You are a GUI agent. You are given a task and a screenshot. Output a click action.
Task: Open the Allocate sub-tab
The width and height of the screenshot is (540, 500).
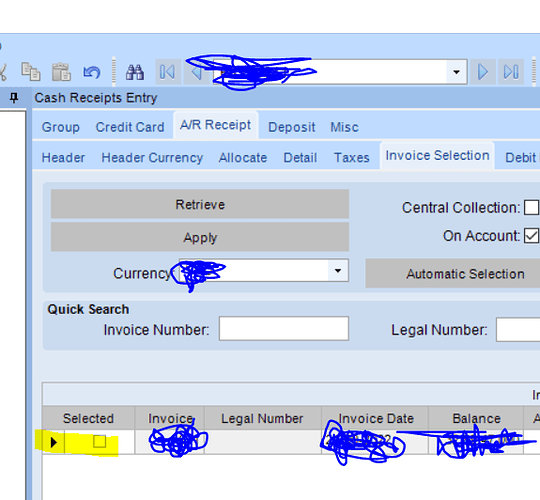pos(243,158)
